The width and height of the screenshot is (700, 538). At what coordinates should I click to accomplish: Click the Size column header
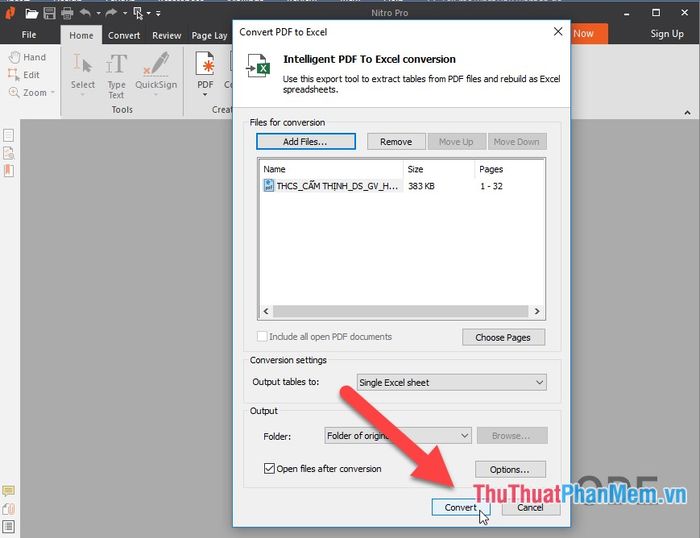[x=438, y=169]
